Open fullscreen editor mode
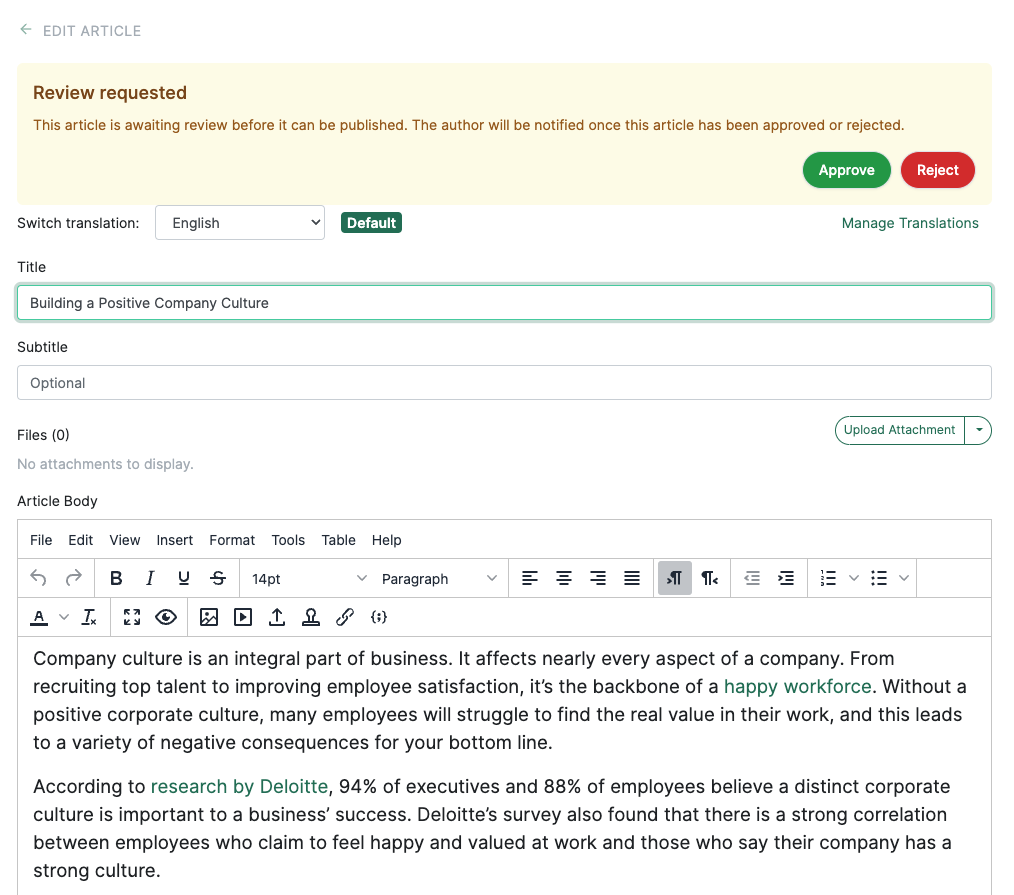Screen dimensions: 1014x895 coord(132,617)
